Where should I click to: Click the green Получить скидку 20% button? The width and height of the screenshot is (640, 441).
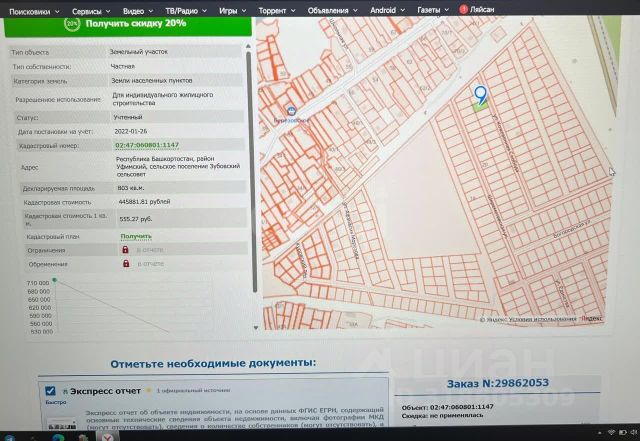(x=128, y=26)
